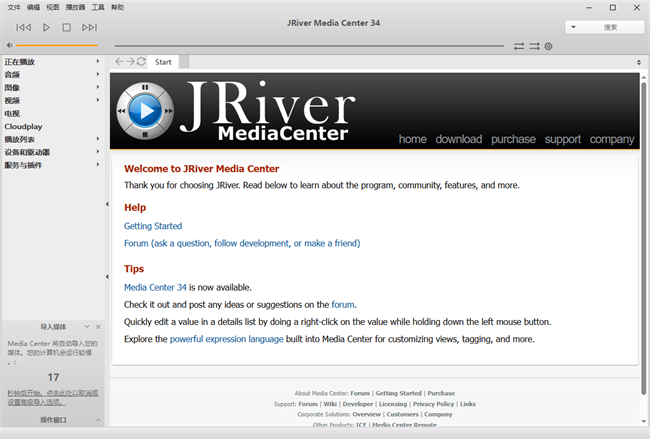Viewport: 650px width, 439px height.
Task: Open the Getting Started link
Action: coord(153,226)
